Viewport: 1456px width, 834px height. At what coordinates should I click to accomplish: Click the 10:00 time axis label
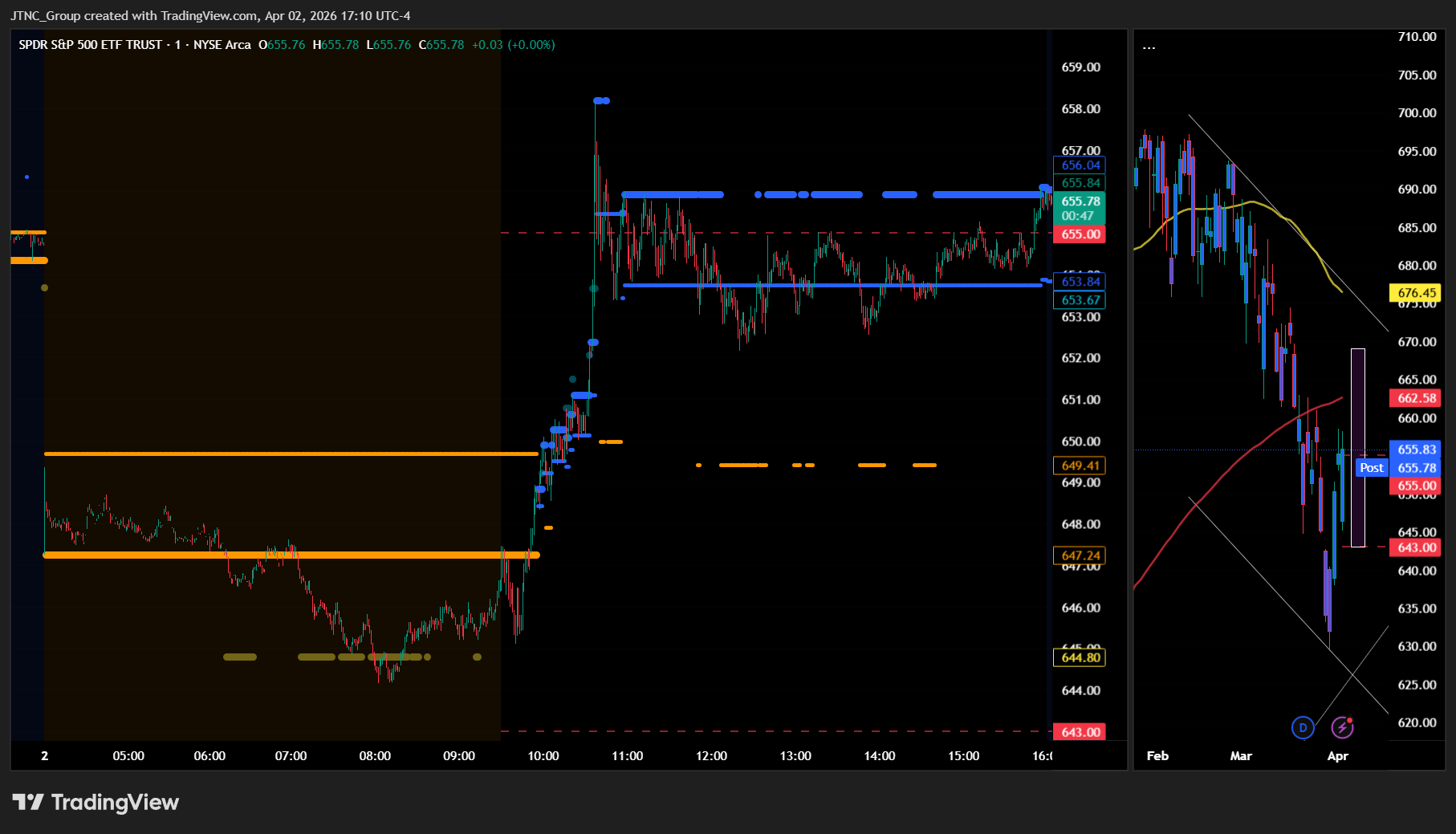pyautogui.click(x=543, y=756)
